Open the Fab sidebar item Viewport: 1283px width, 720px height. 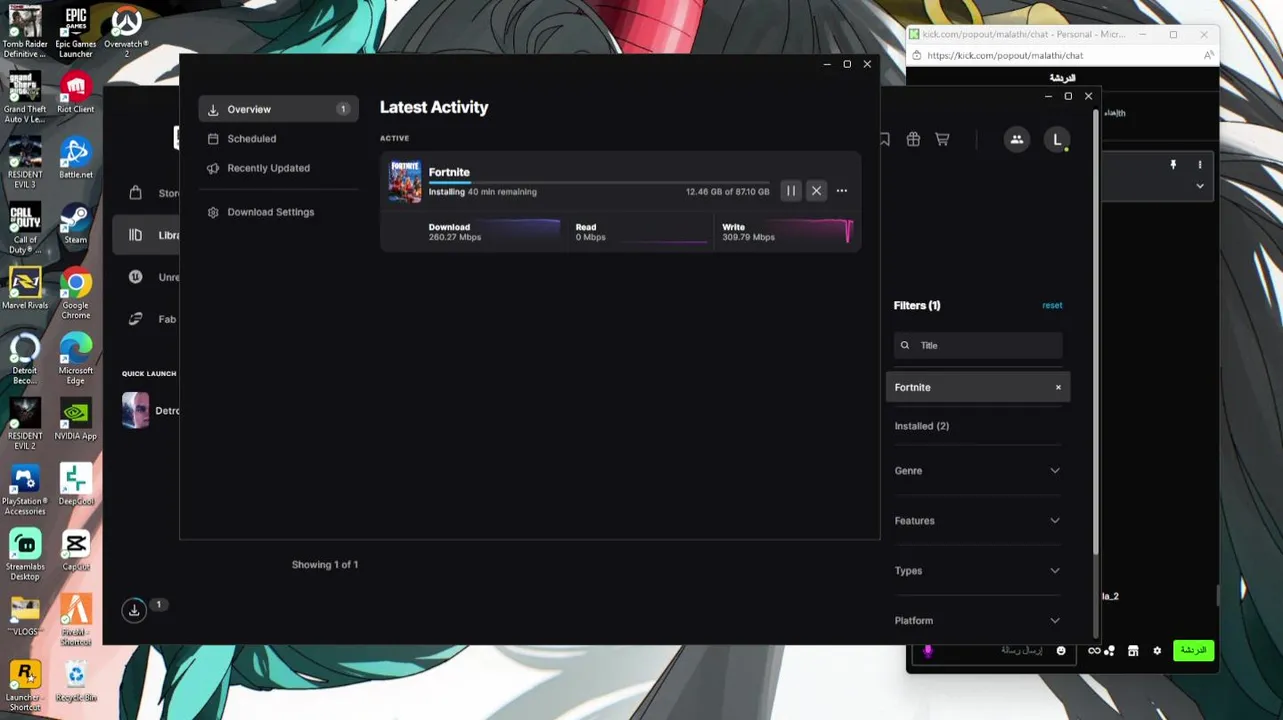click(x=153, y=319)
